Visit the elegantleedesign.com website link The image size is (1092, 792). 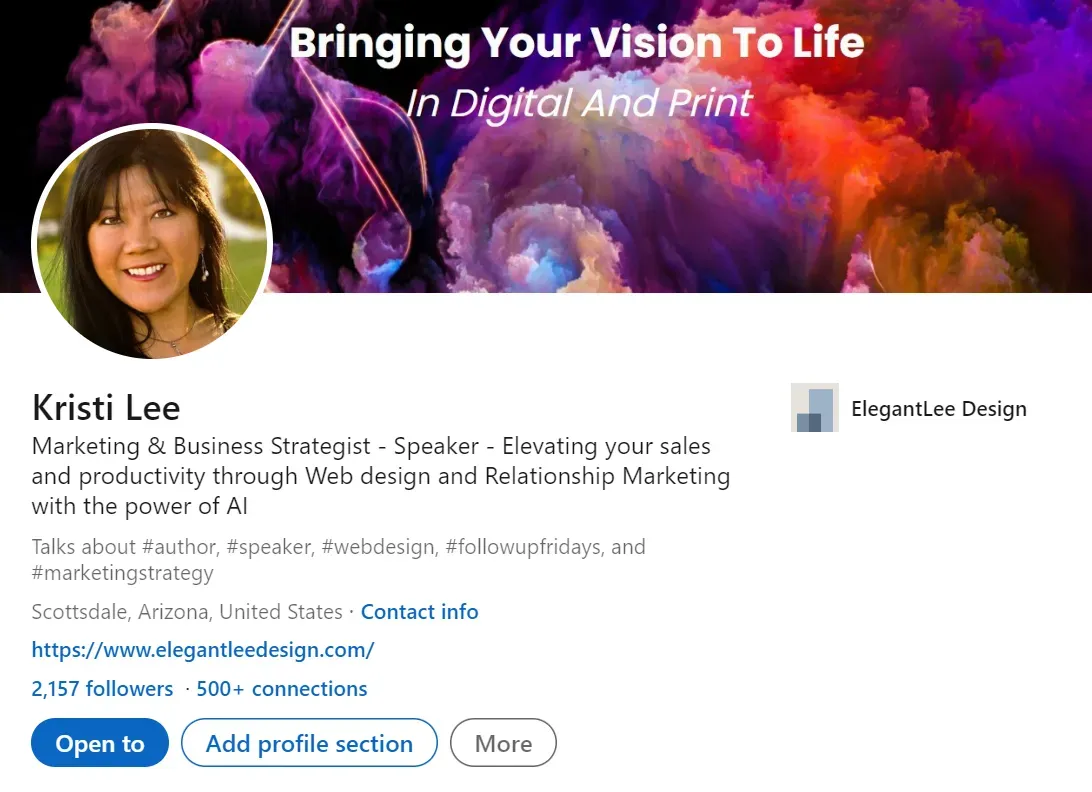[x=203, y=650]
